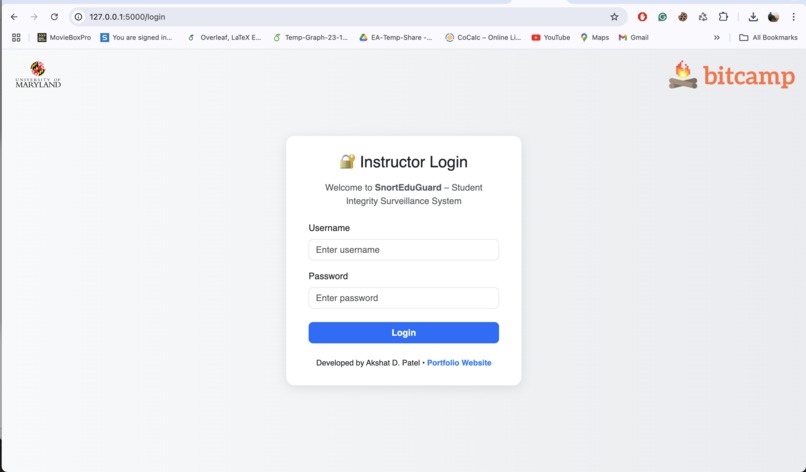Screen dimensions: 806x472
Task: Open the browser downloads icon
Action: point(753,17)
